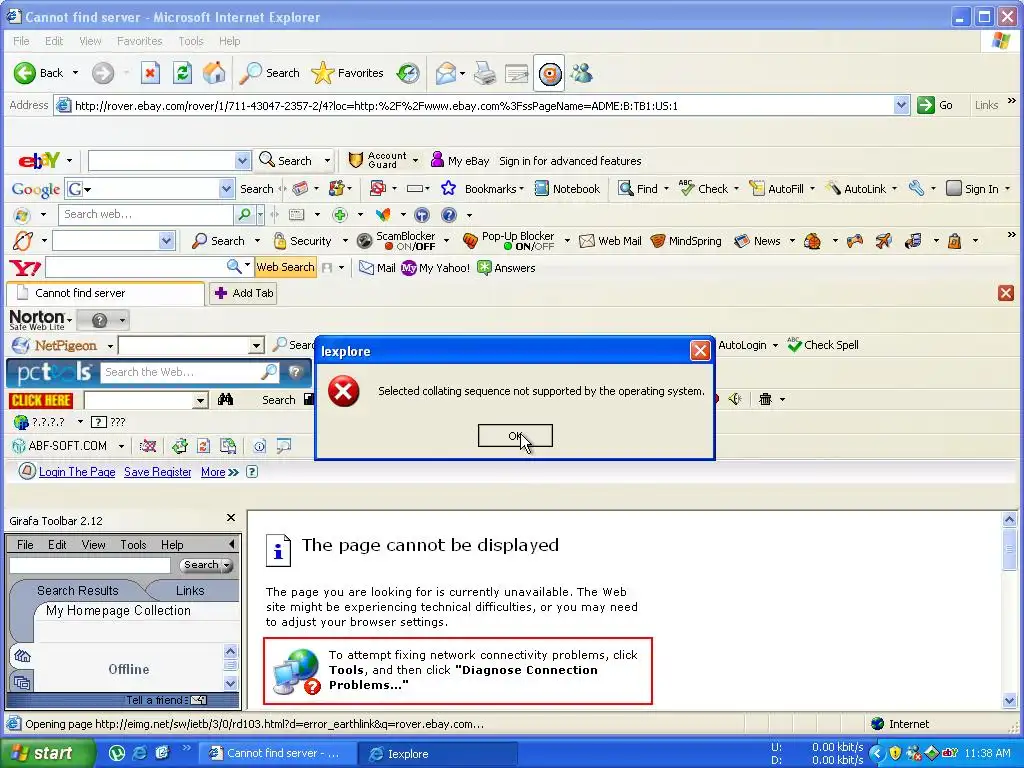Click the Yahoo! logo on Yahoo toolbar

pyautogui.click(x=25, y=268)
